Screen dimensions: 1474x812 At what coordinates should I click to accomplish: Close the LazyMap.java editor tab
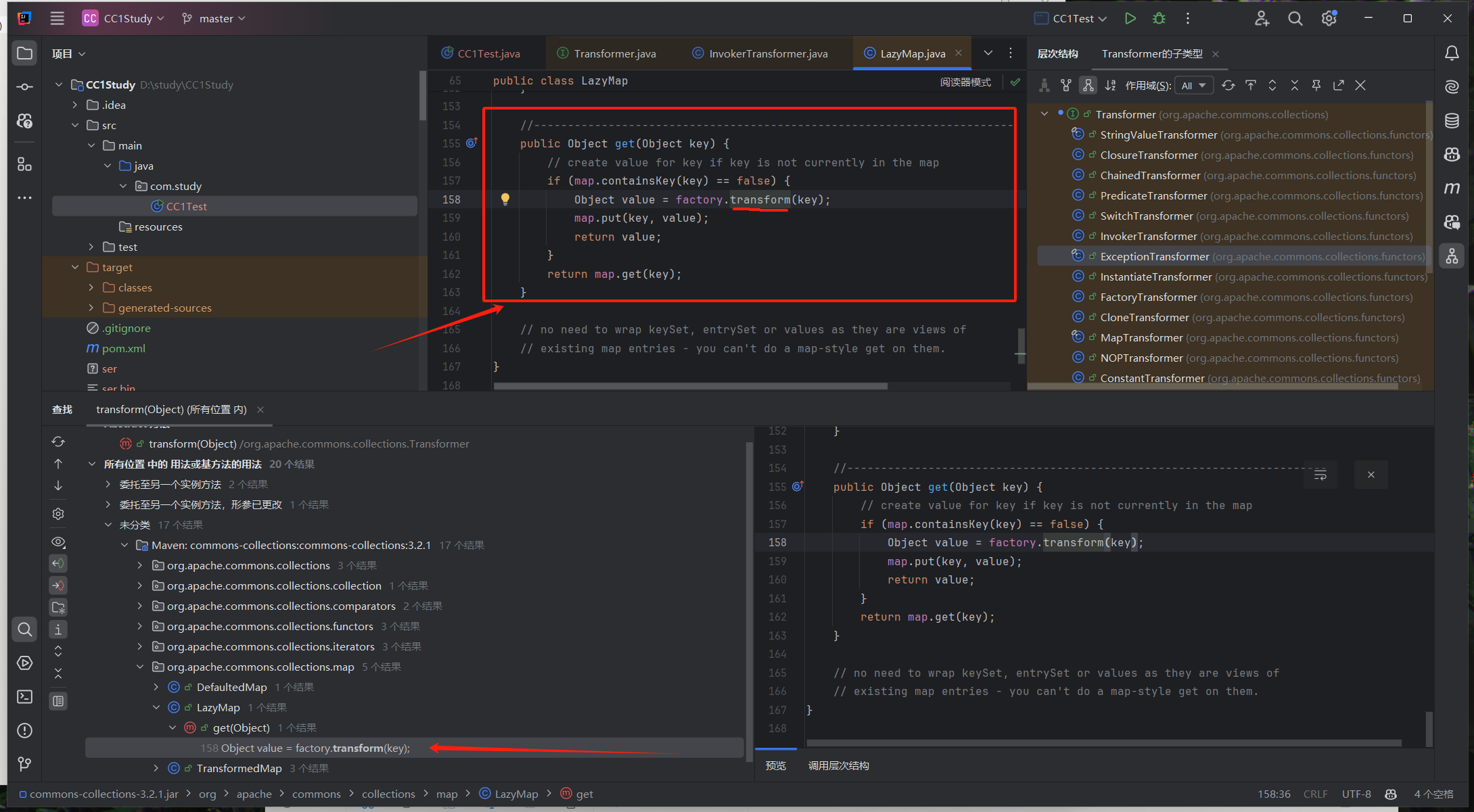[959, 53]
